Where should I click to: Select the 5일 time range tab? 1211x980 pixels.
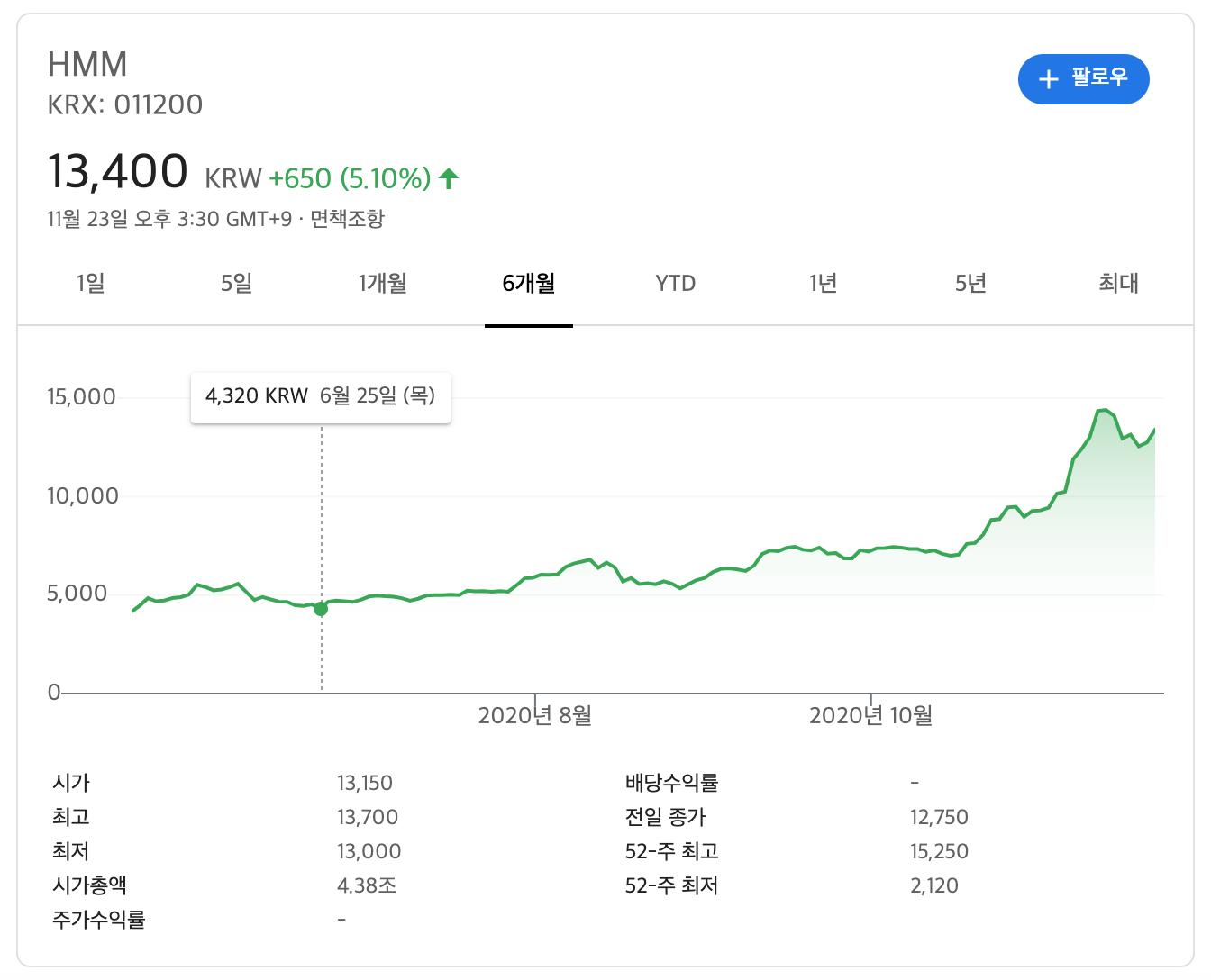point(236,284)
